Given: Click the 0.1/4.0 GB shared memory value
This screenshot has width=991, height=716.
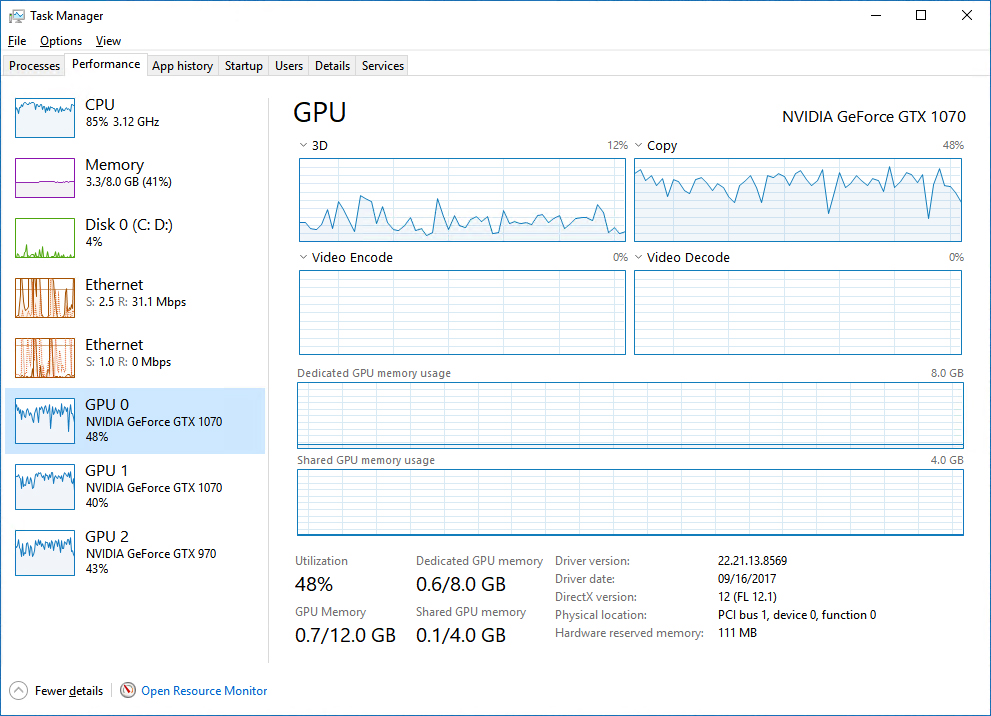Looking at the screenshot, I should pos(461,635).
